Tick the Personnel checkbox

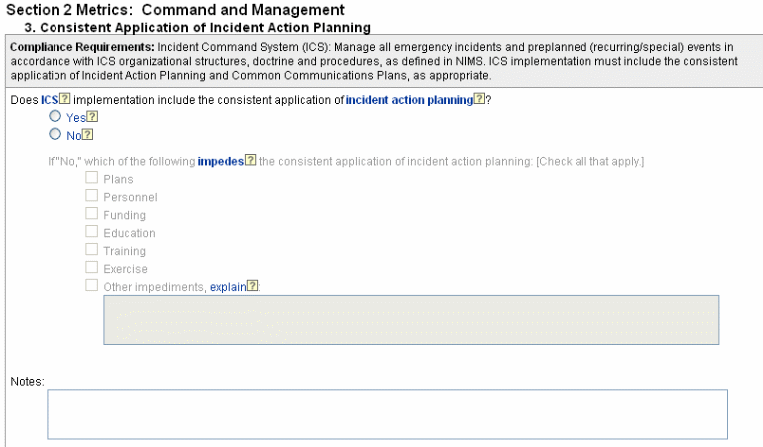(x=92, y=196)
